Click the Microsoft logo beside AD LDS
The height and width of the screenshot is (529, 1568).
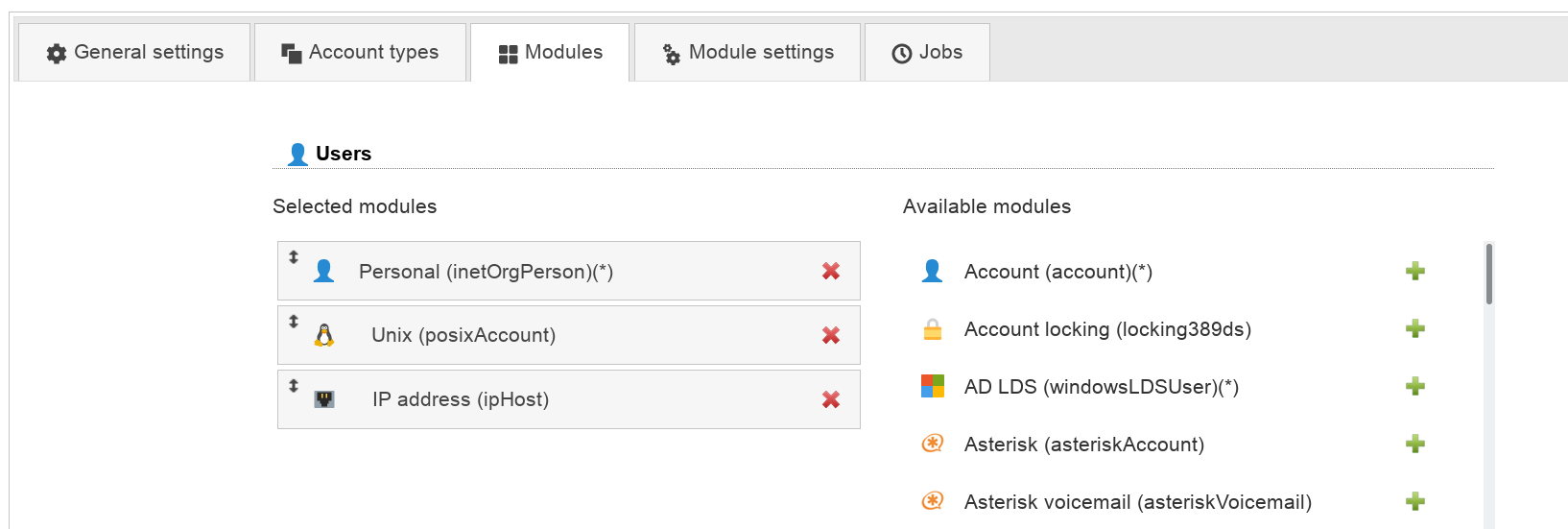933,386
